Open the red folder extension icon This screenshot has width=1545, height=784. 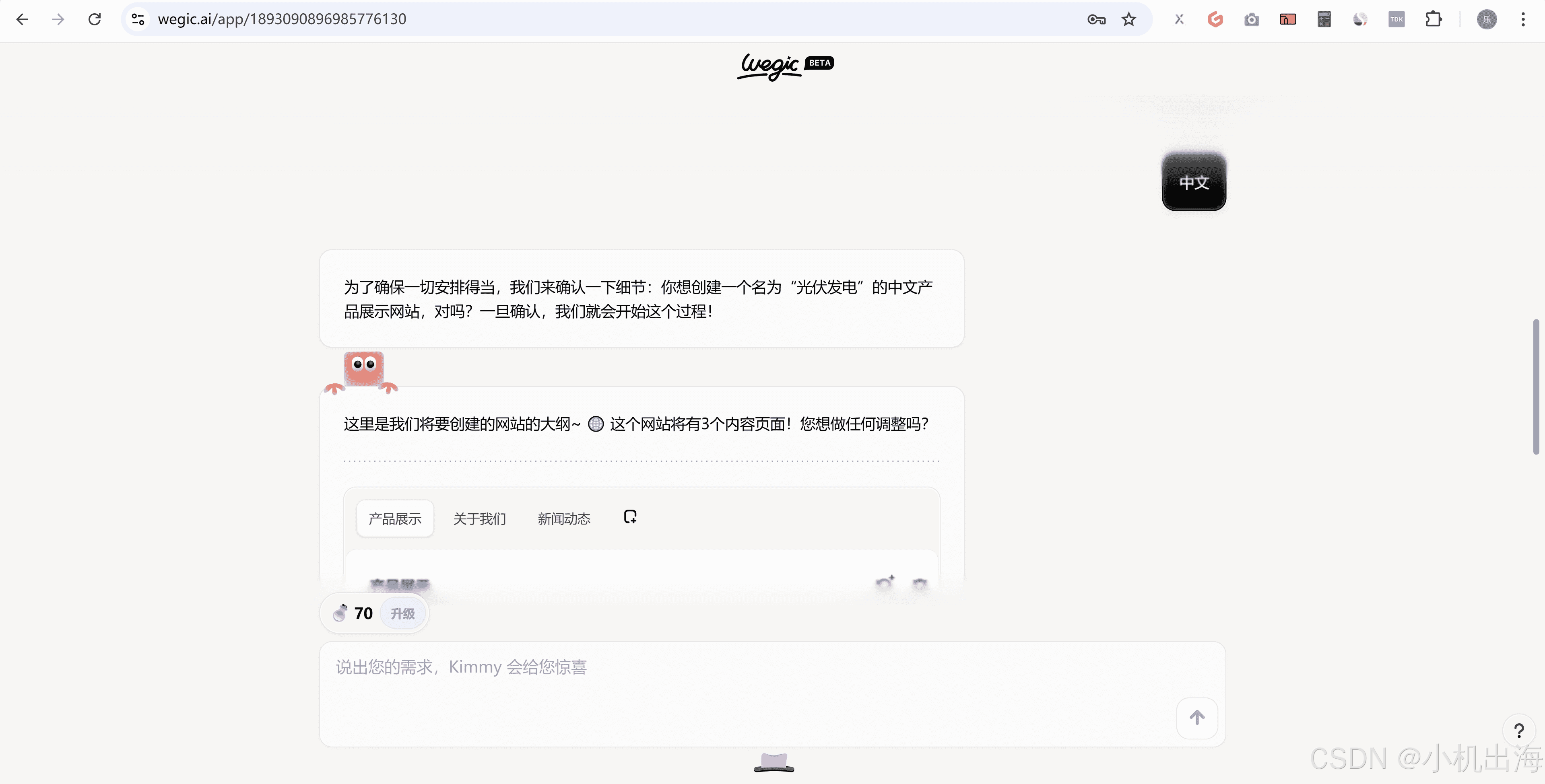point(1288,19)
